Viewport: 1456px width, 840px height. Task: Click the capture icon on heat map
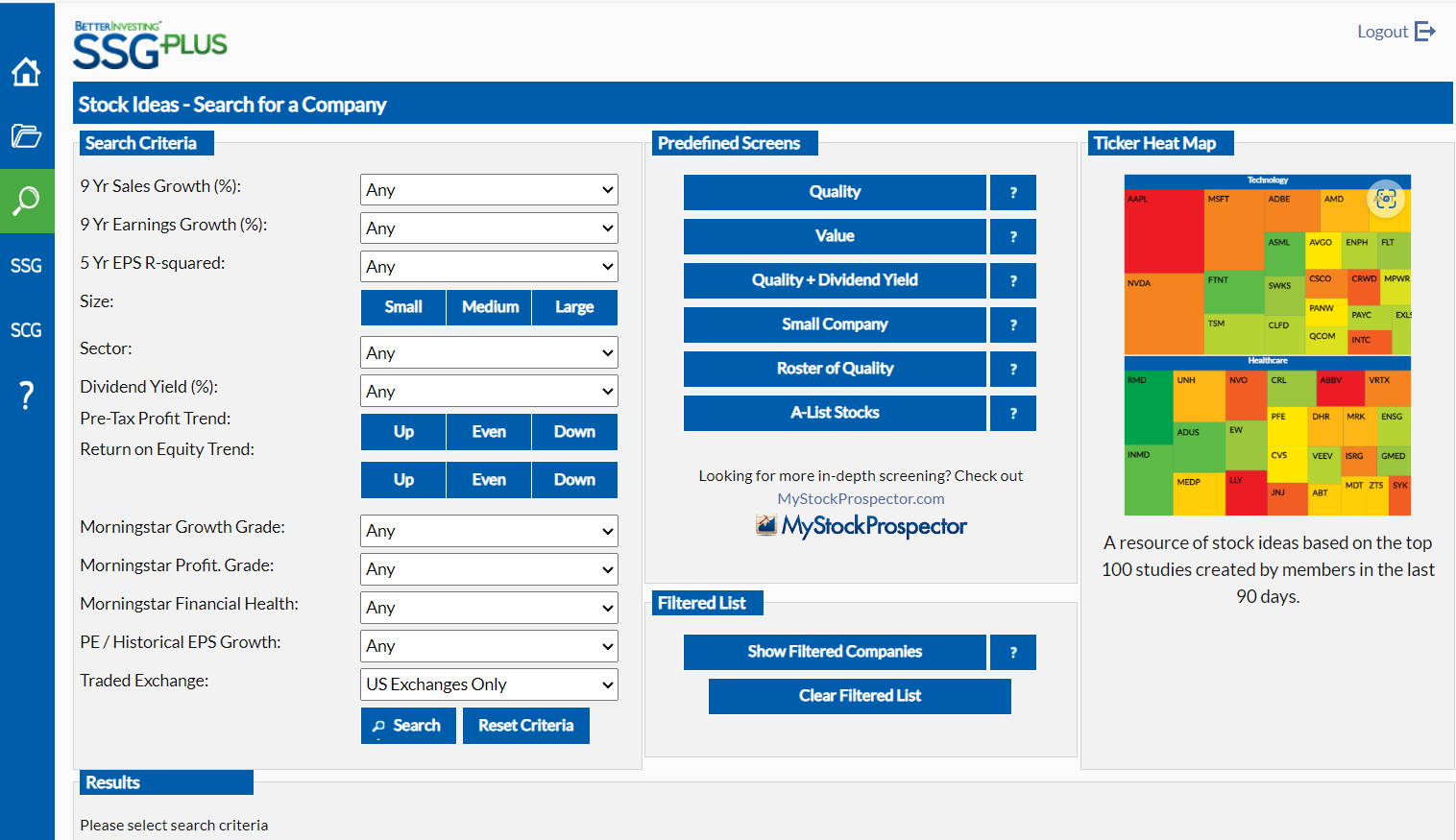[x=1386, y=199]
